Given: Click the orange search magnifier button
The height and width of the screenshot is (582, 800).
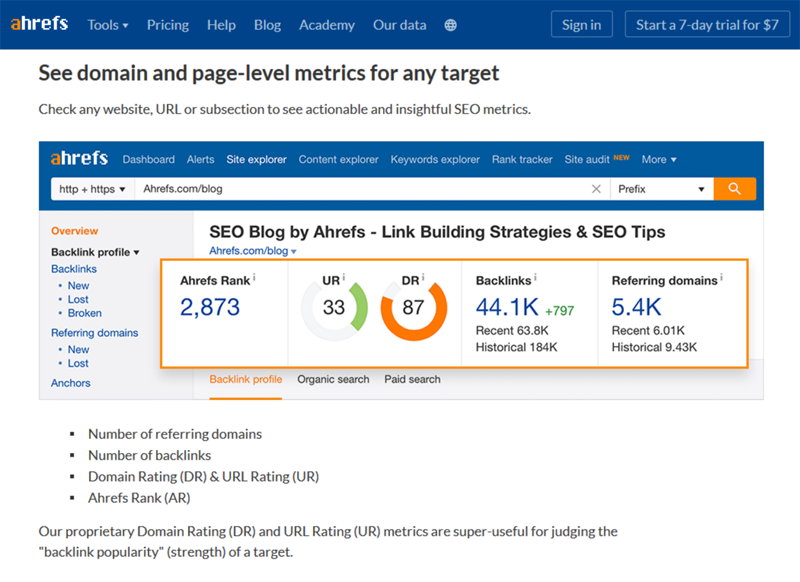Looking at the screenshot, I should click(x=734, y=189).
